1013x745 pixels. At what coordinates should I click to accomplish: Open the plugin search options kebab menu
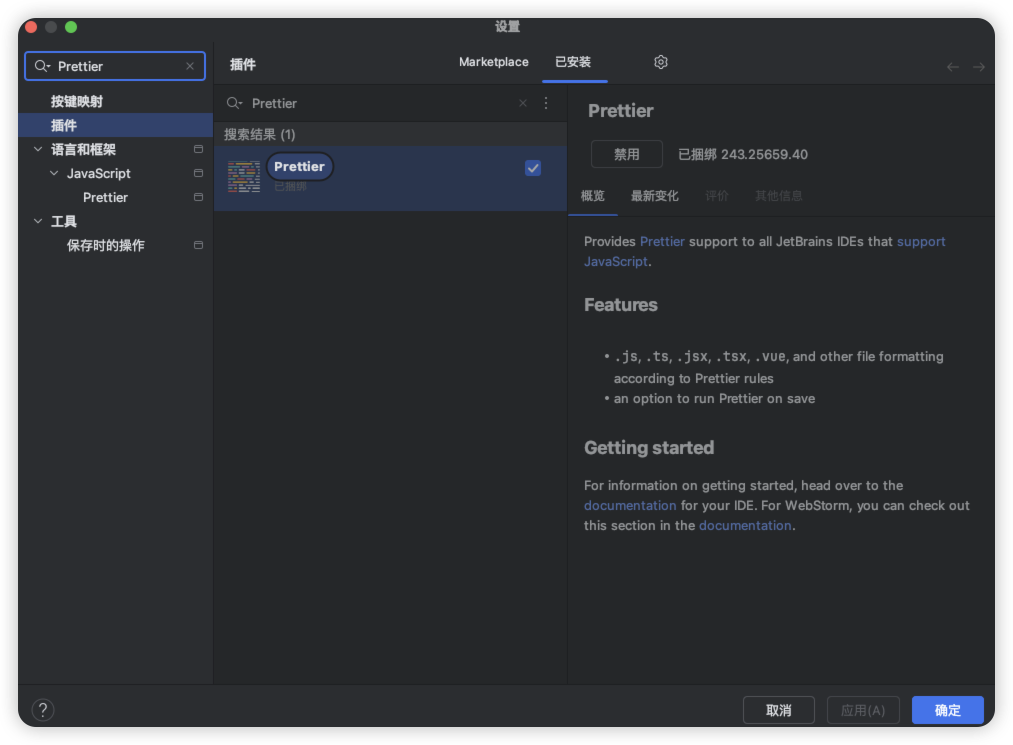pyautogui.click(x=546, y=103)
